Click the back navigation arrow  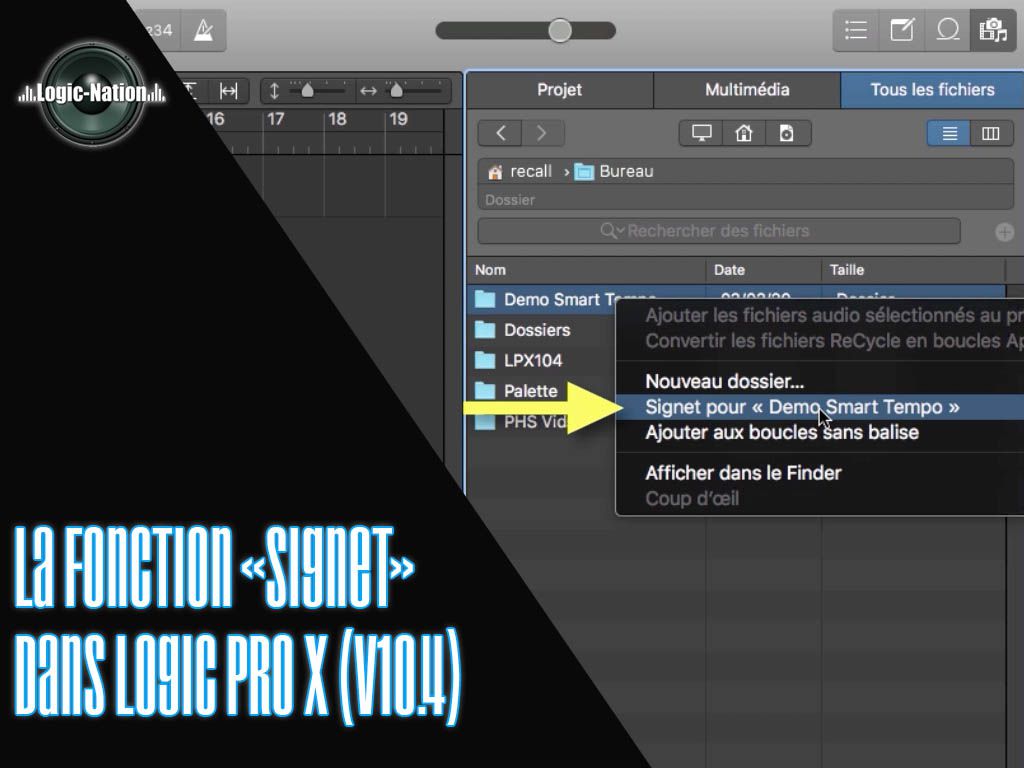[x=501, y=133]
